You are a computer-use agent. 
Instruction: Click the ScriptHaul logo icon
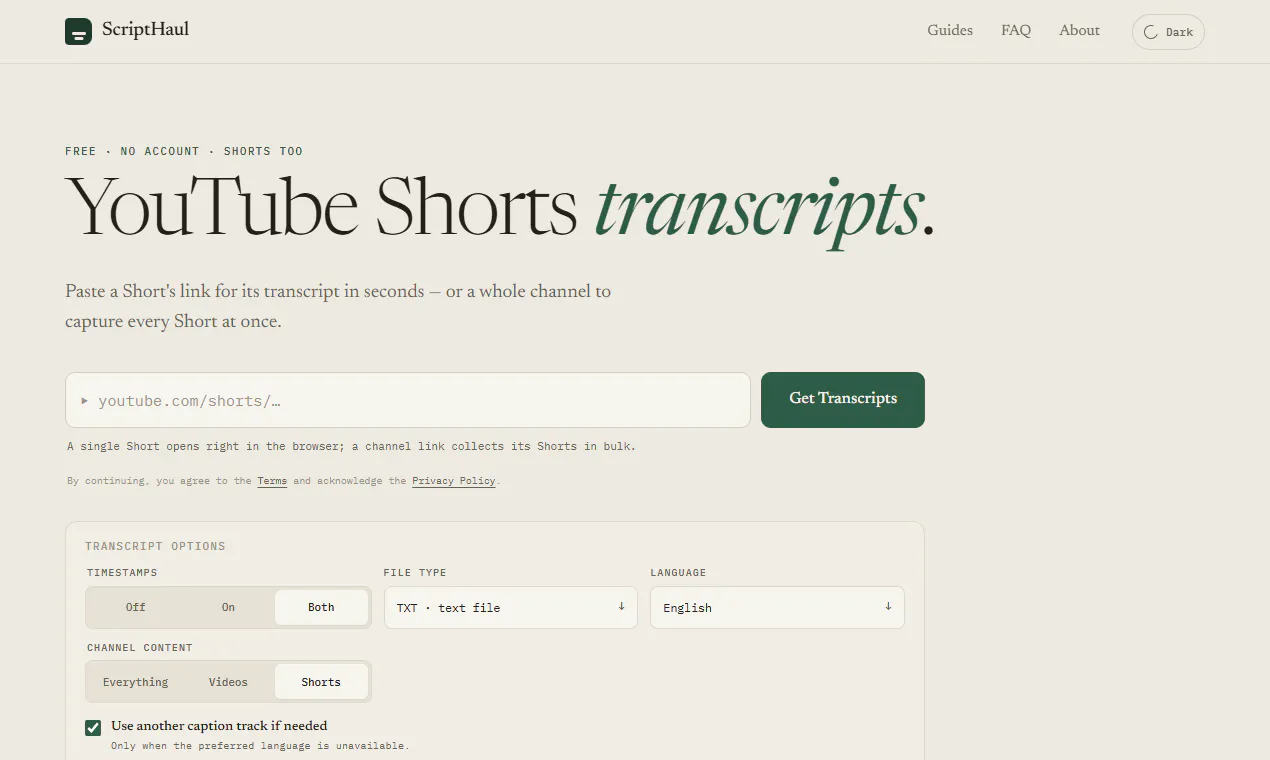pos(78,31)
